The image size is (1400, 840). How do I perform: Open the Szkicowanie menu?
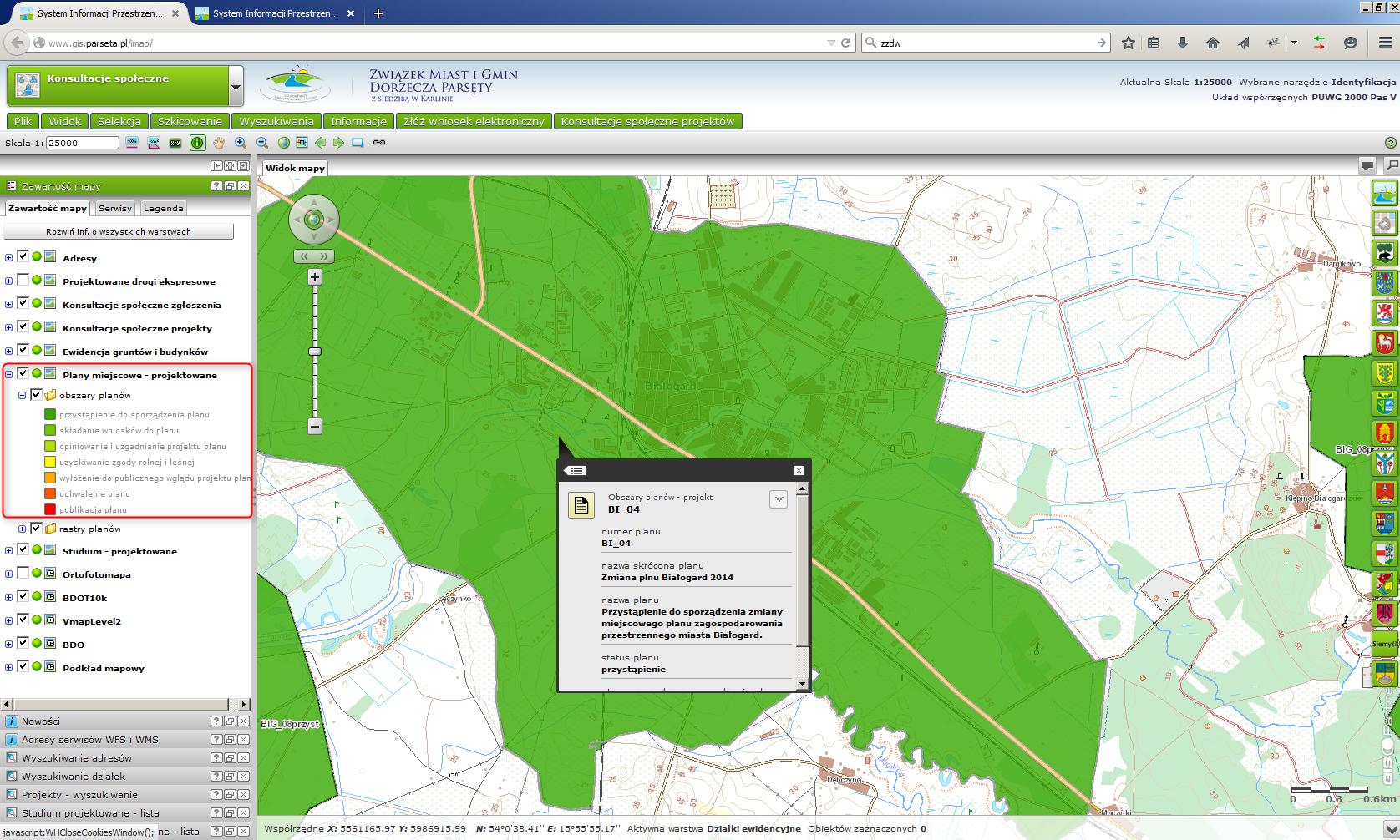pos(190,121)
